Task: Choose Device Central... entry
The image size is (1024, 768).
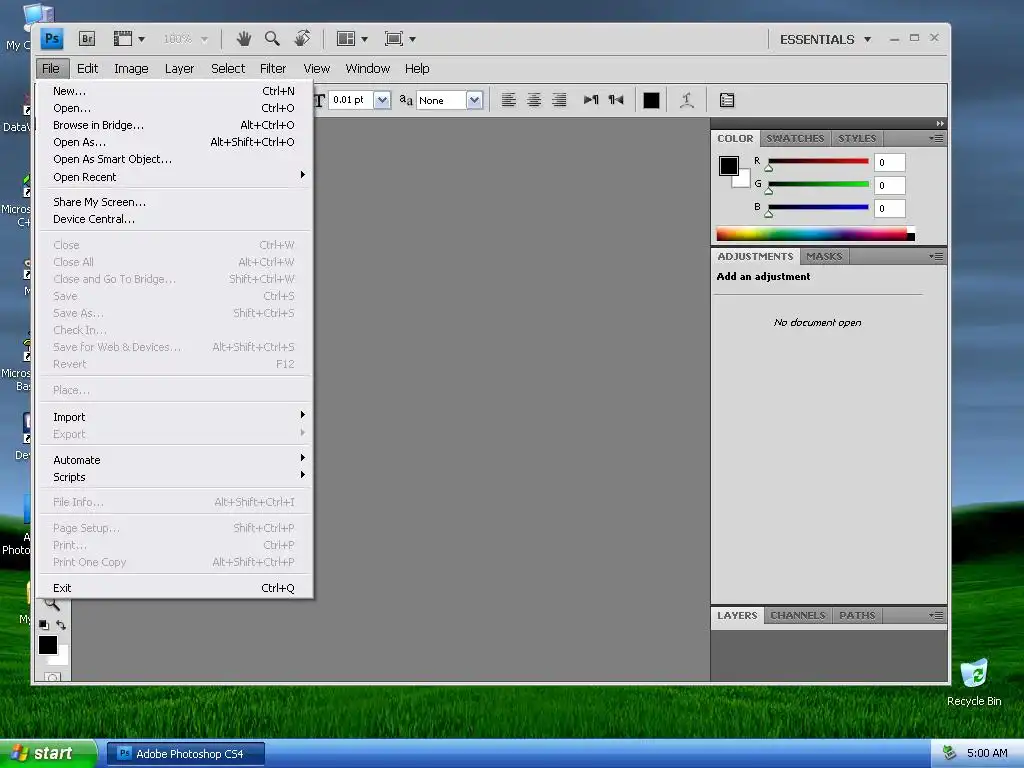Action: click(174, 219)
